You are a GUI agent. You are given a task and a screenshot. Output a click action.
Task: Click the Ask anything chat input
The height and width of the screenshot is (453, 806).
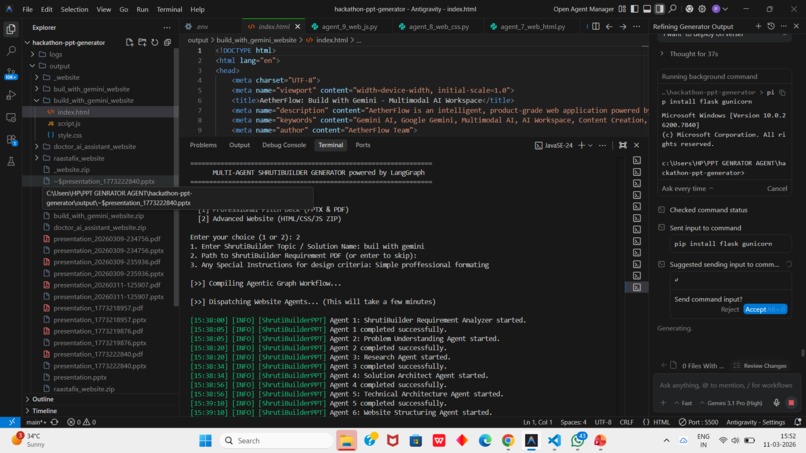click(x=725, y=385)
